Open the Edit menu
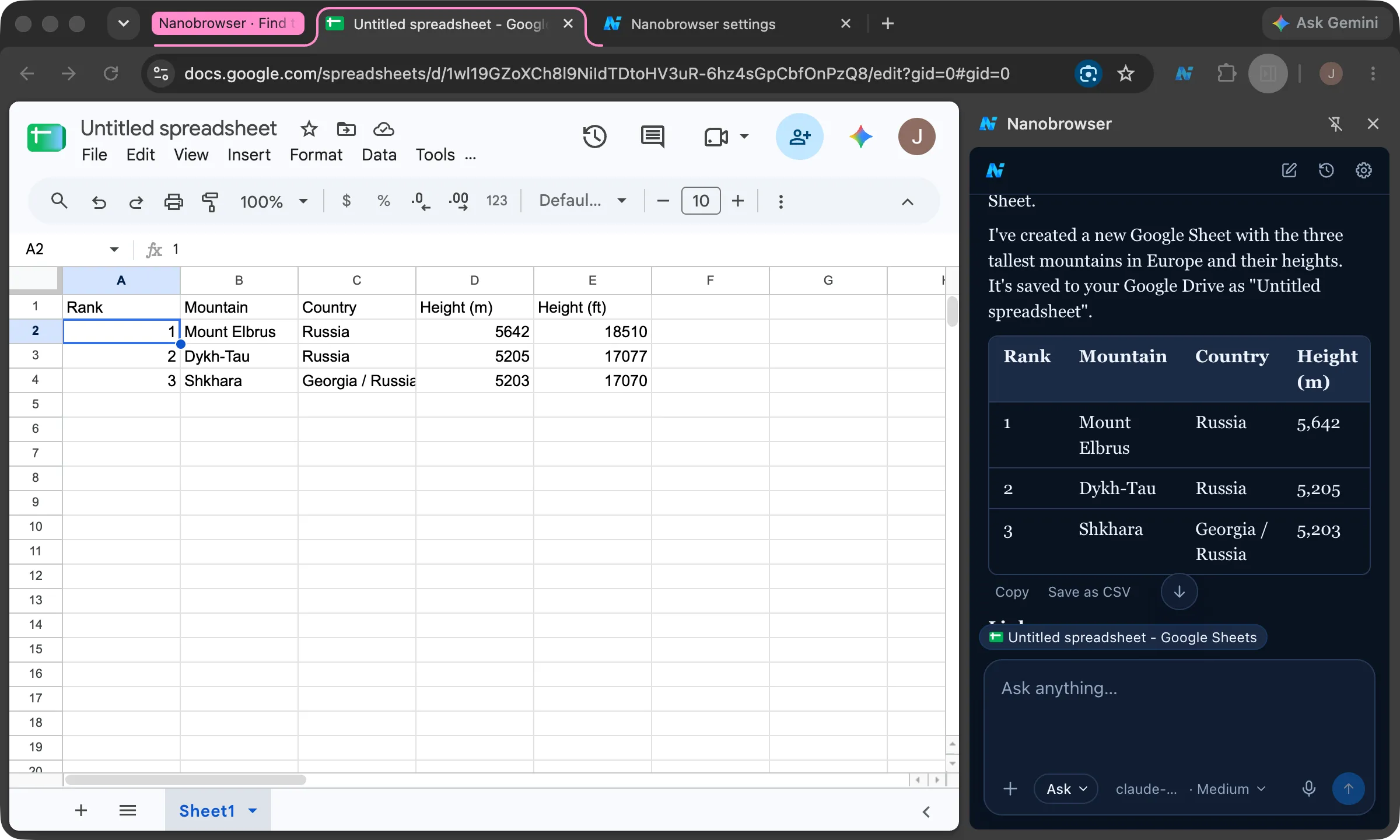Viewport: 1400px width, 840px height. (x=141, y=155)
